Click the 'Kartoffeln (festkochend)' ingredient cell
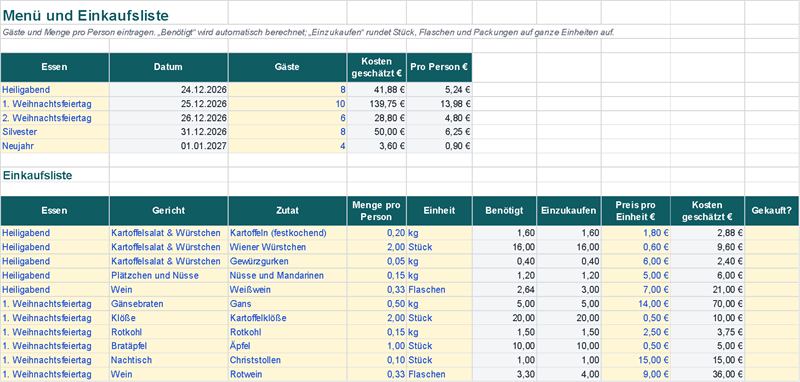Screen dimensions: 800x382 [x=288, y=233]
